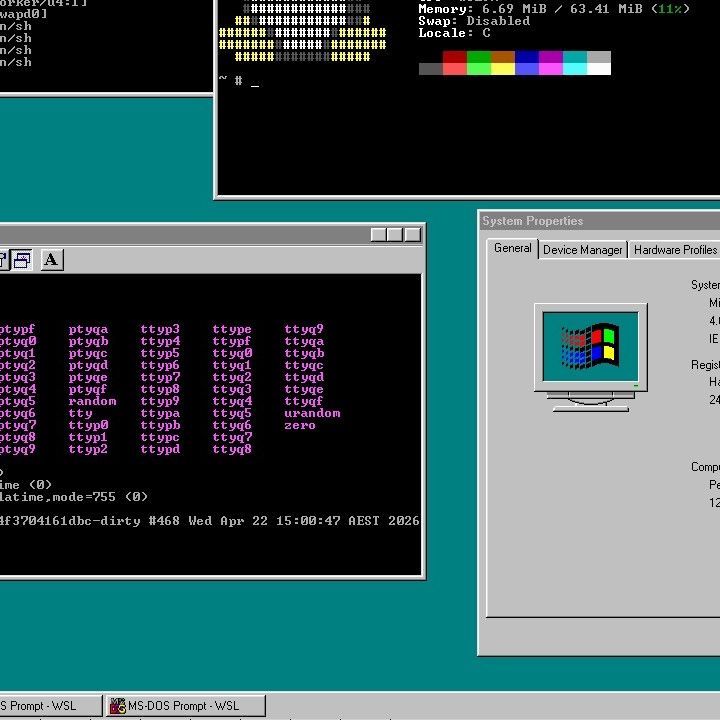The image size is (720, 720).
Task: Click the 'tty' device entry
Action: [x=80, y=413]
